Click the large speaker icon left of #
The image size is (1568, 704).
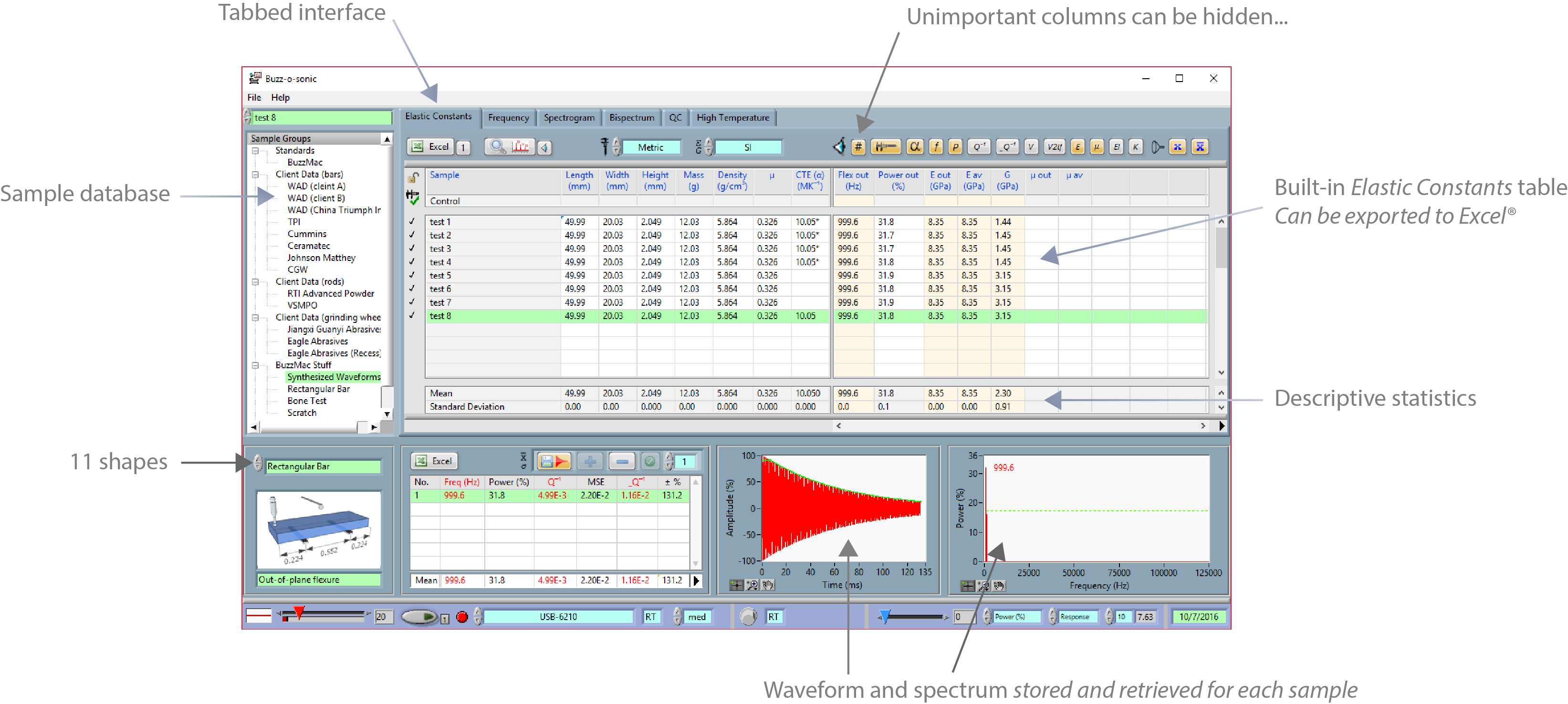840,146
